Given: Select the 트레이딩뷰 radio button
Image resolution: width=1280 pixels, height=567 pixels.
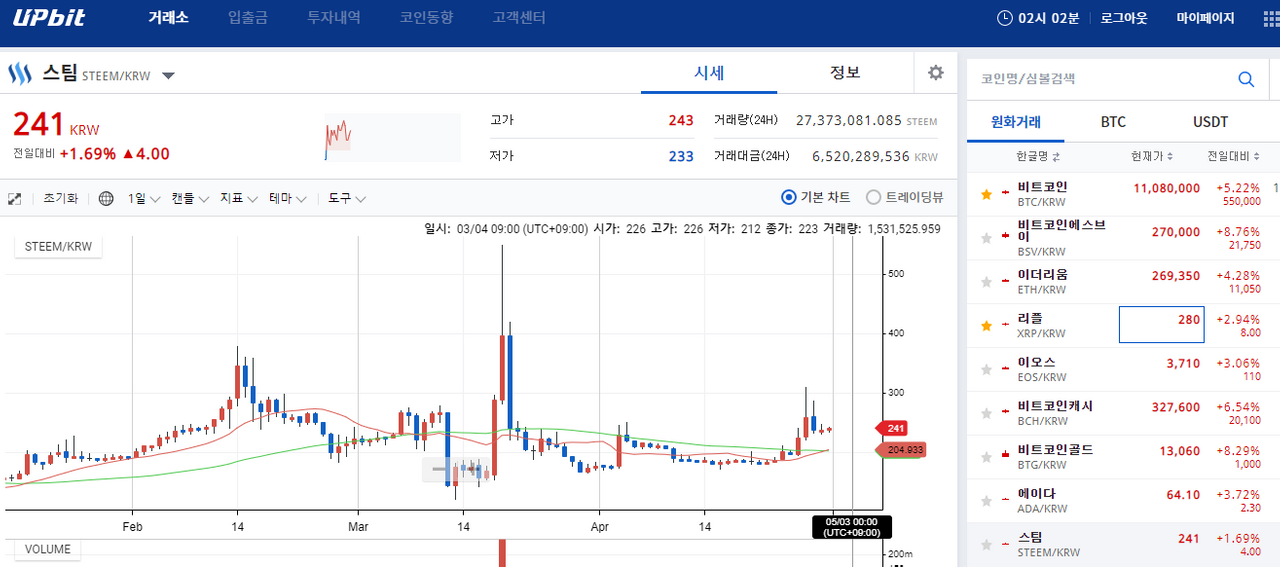Looking at the screenshot, I should pyautogui.click(x=873, y=197).
